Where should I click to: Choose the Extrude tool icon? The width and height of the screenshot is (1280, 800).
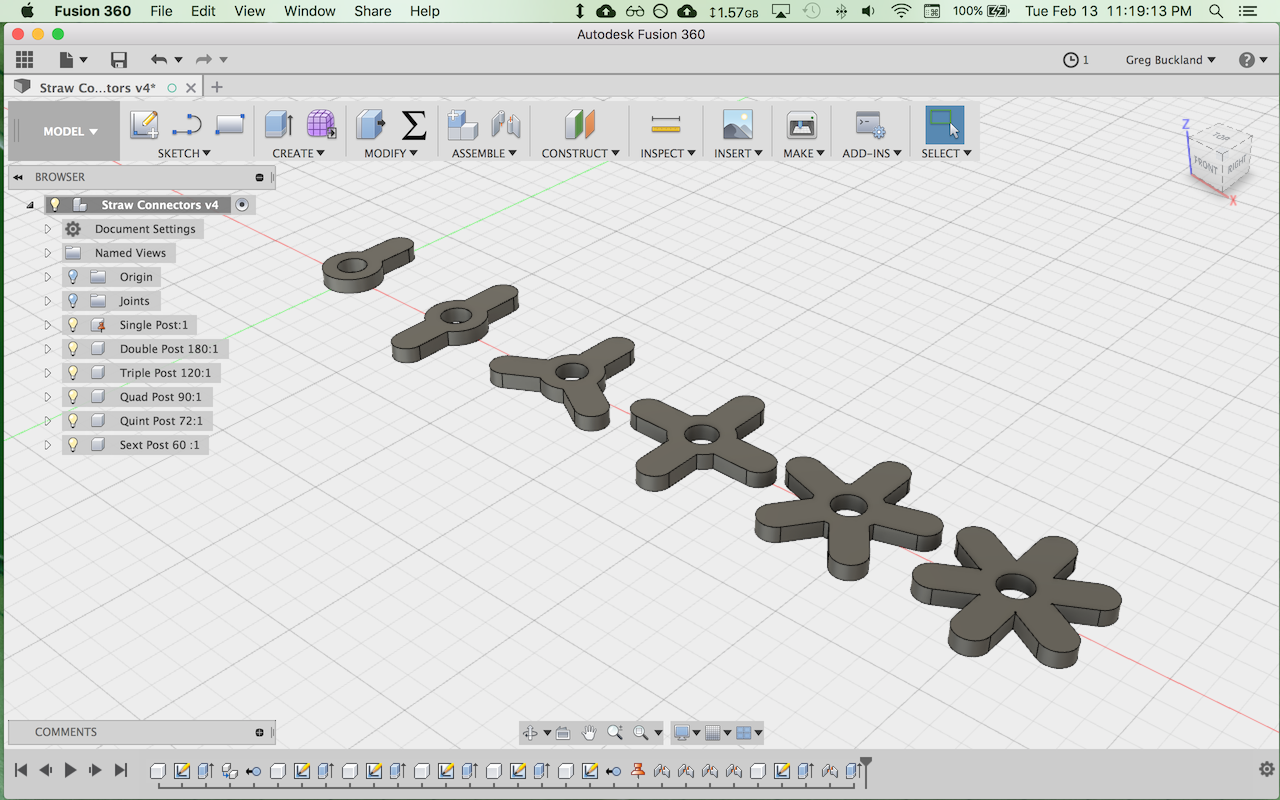279,125
